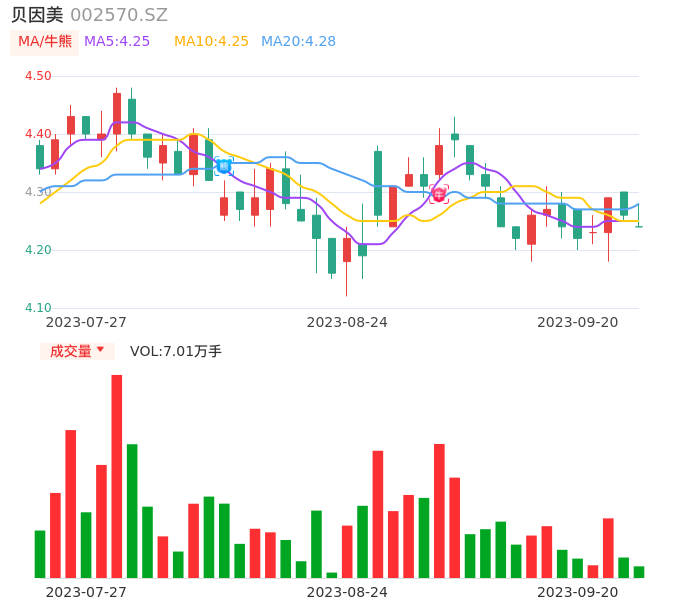
Task: Toggle the MA10:4.25 moving average legend
Action: coord(211,42)
